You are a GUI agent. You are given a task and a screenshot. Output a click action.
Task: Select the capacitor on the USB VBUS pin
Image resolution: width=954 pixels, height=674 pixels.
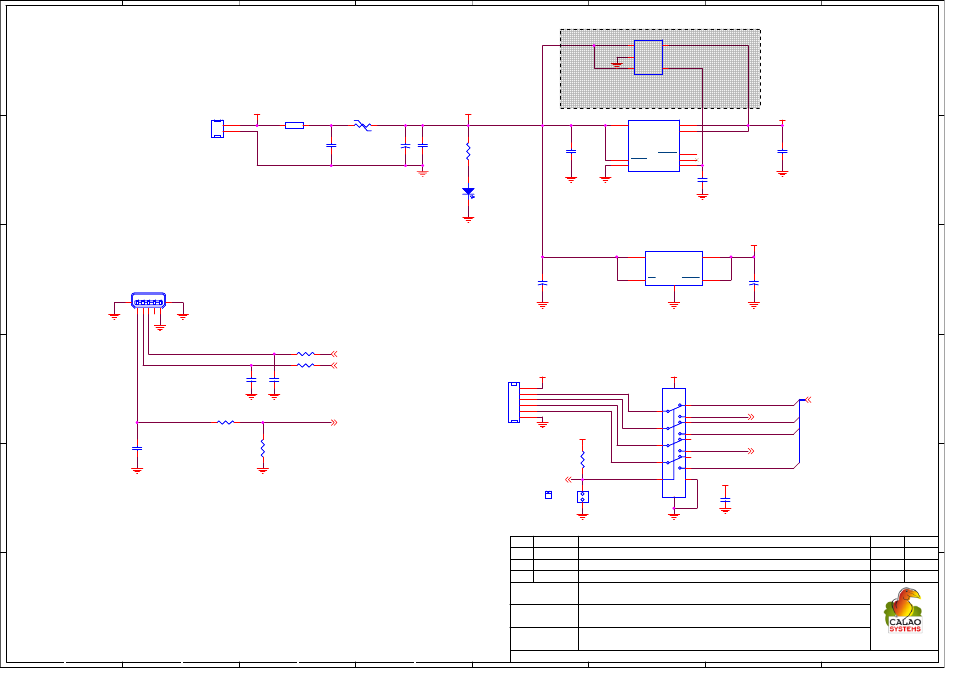coord(138,448)
